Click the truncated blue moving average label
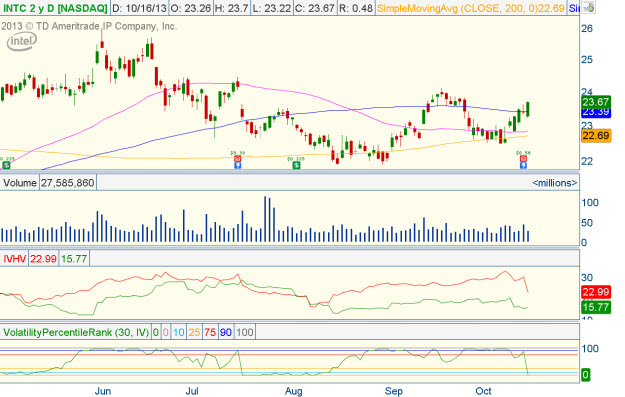This screenshot has height=397, width=625. point(574,8)
